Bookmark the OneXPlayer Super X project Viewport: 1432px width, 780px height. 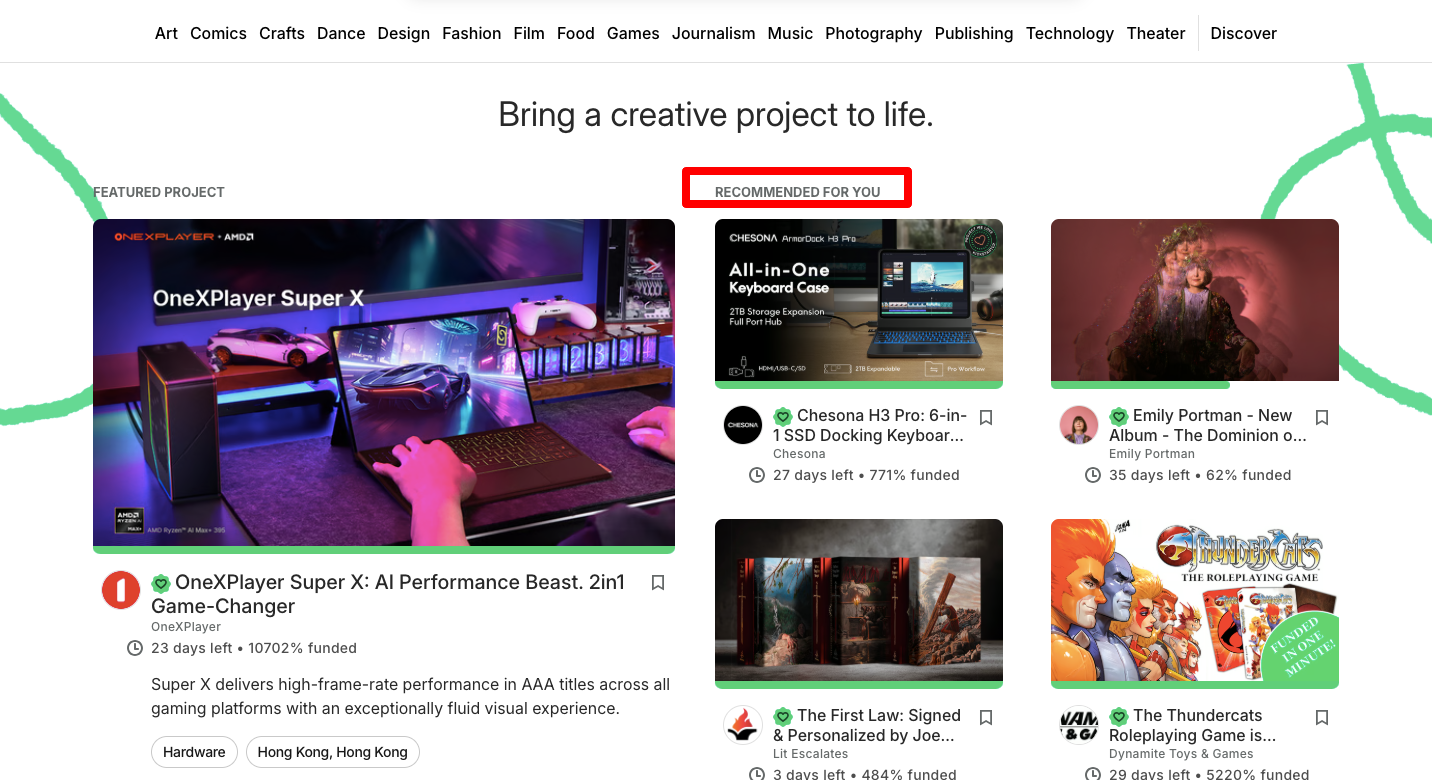coord(658,583)
